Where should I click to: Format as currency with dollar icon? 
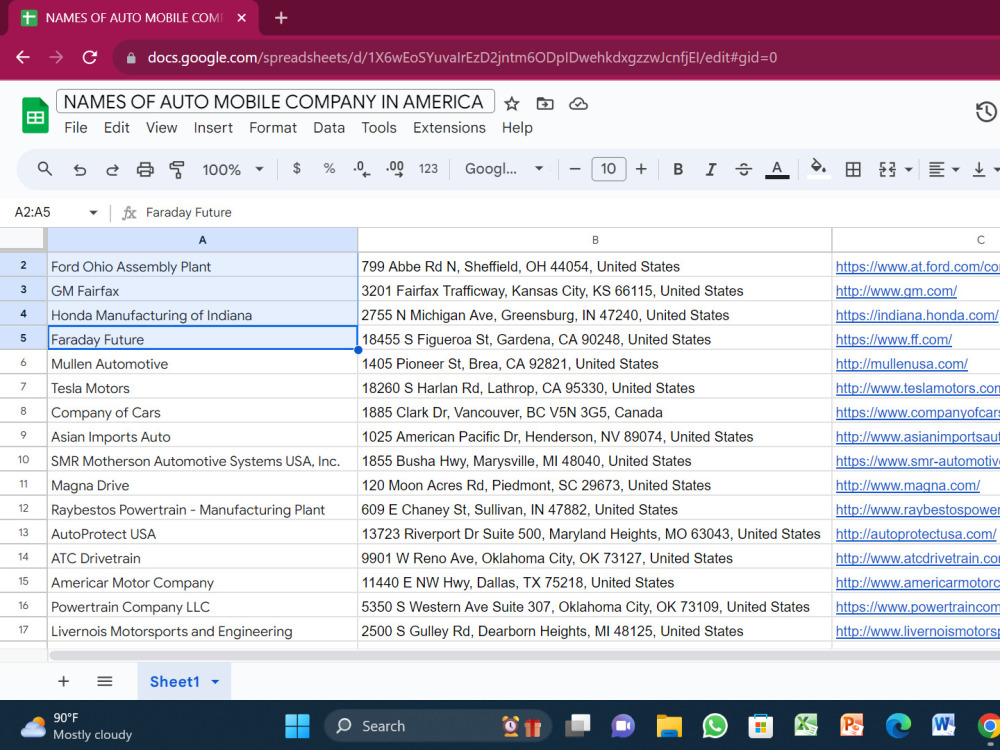click(x=297, y=169)
